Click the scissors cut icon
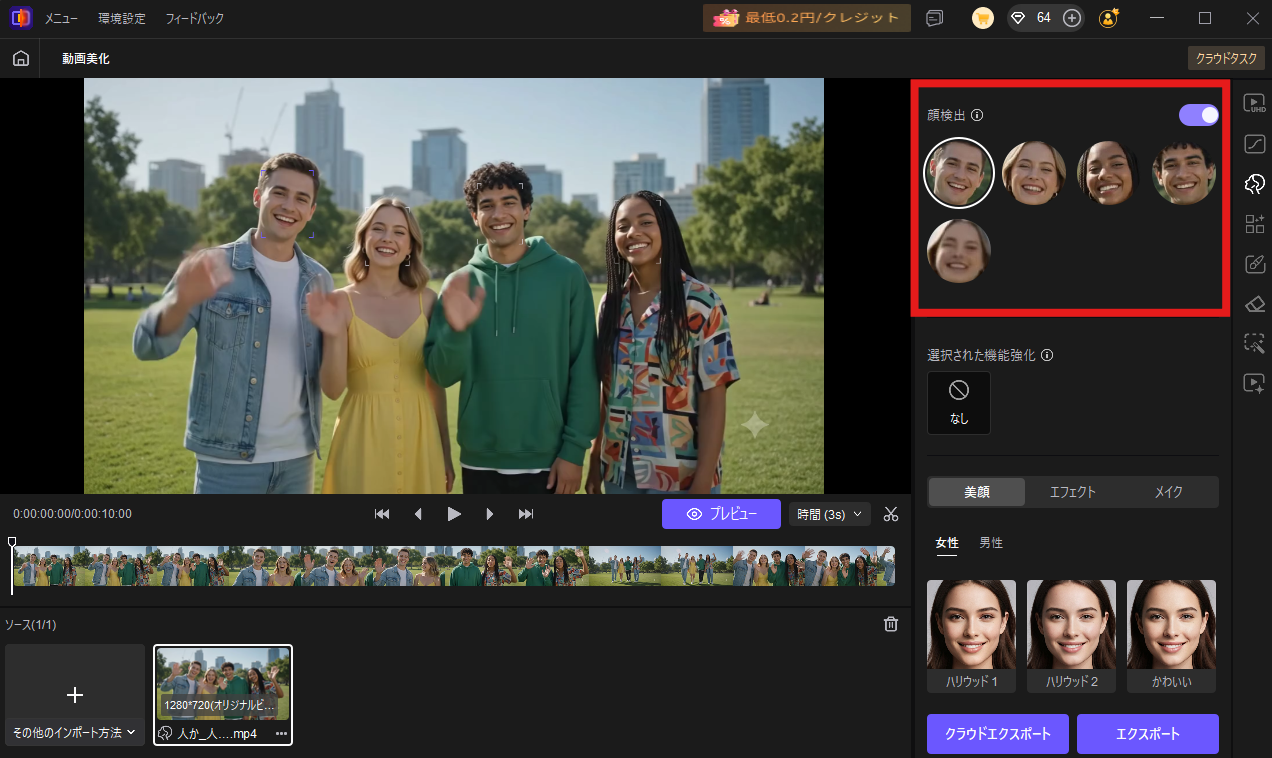Screen dimensions: 1272x758 pos(891,514)
